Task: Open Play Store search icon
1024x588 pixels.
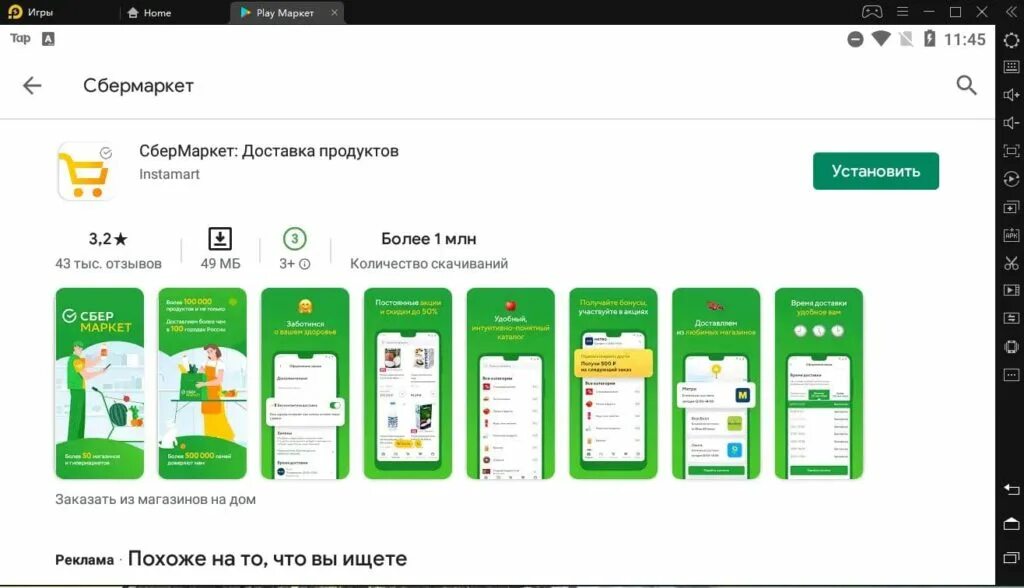Action: click(x=966, y=85)
